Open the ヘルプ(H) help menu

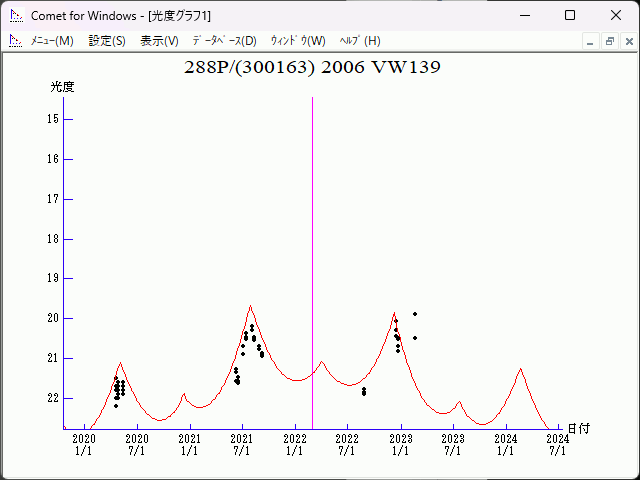[x=360, y=41]
